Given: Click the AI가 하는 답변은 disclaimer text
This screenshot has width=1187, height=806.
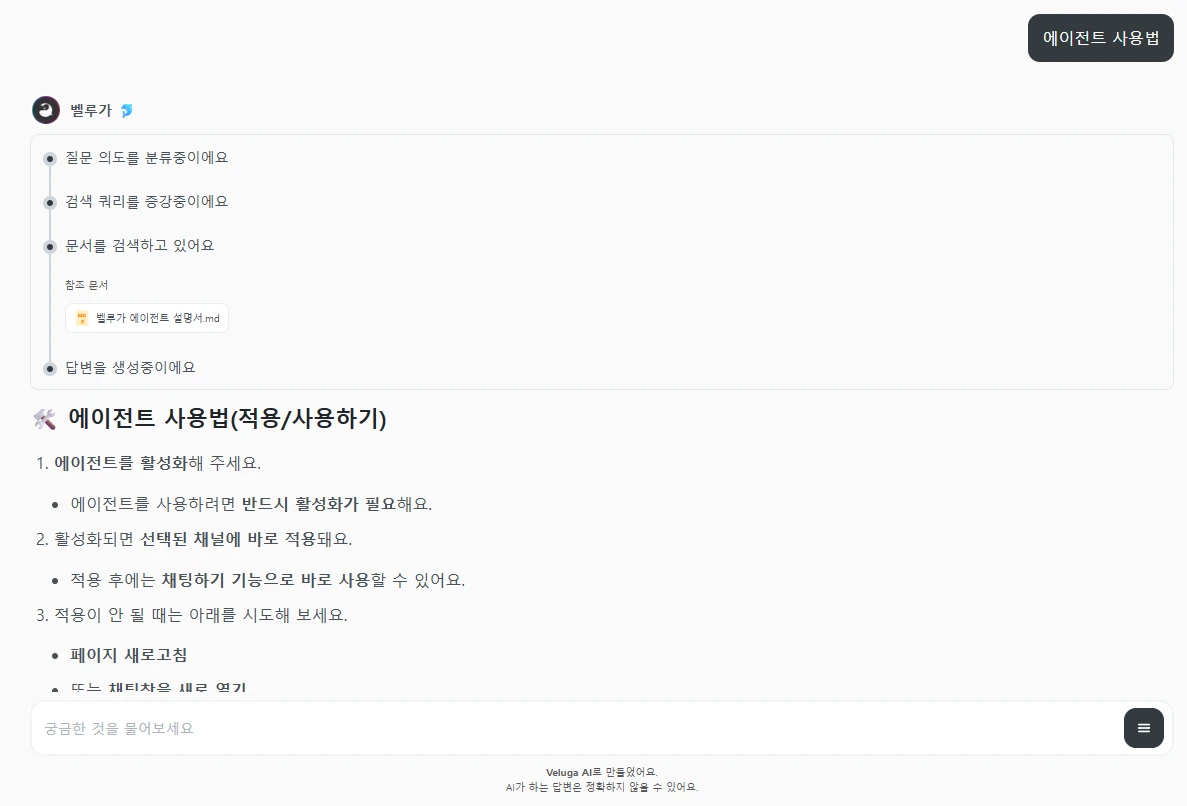Looking at the screenshot, I should click(601, 787).
